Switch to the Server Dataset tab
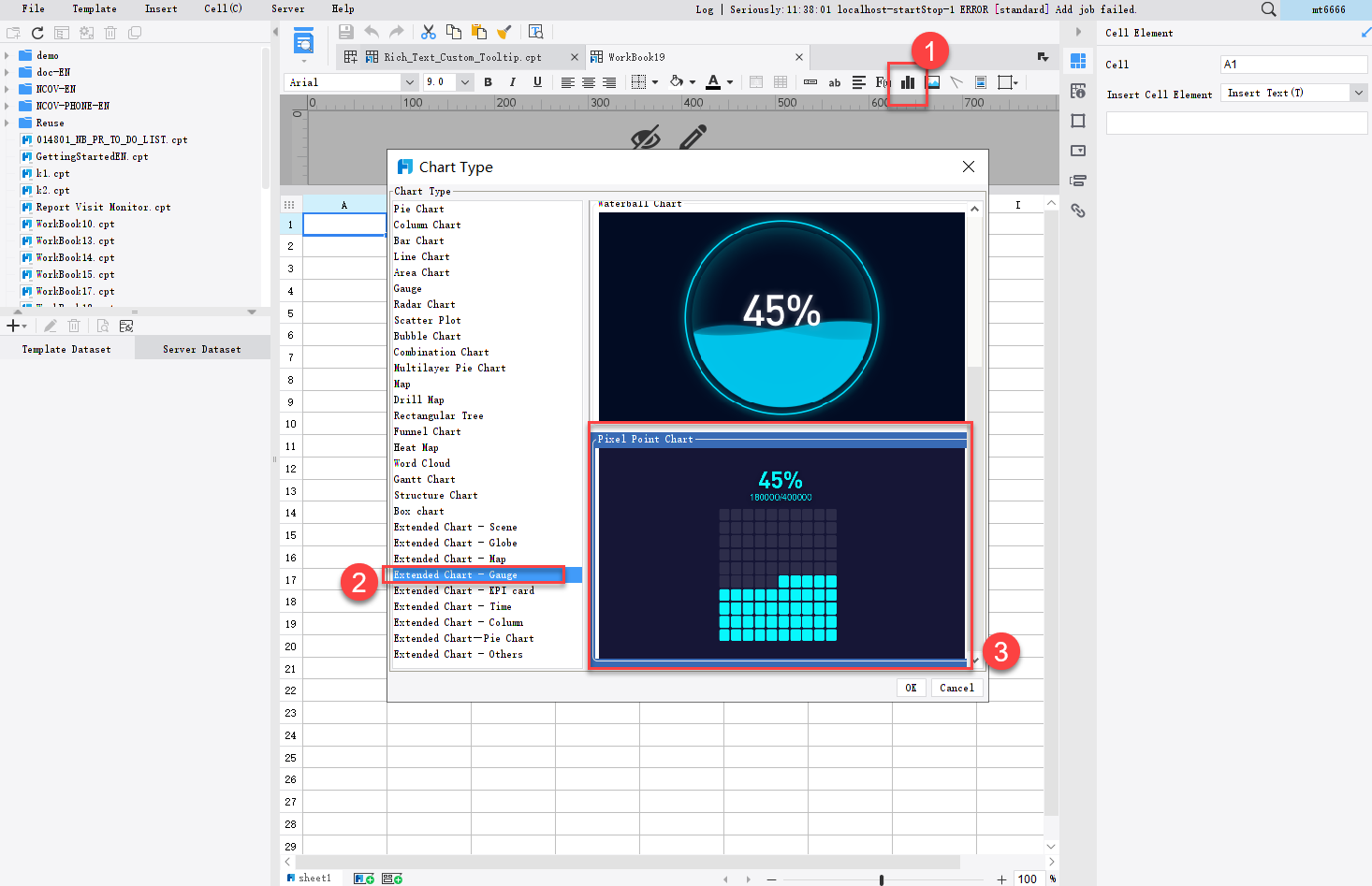Image resolution: width=1372 pixels, height=886 pixels. [x=202, y=349]
